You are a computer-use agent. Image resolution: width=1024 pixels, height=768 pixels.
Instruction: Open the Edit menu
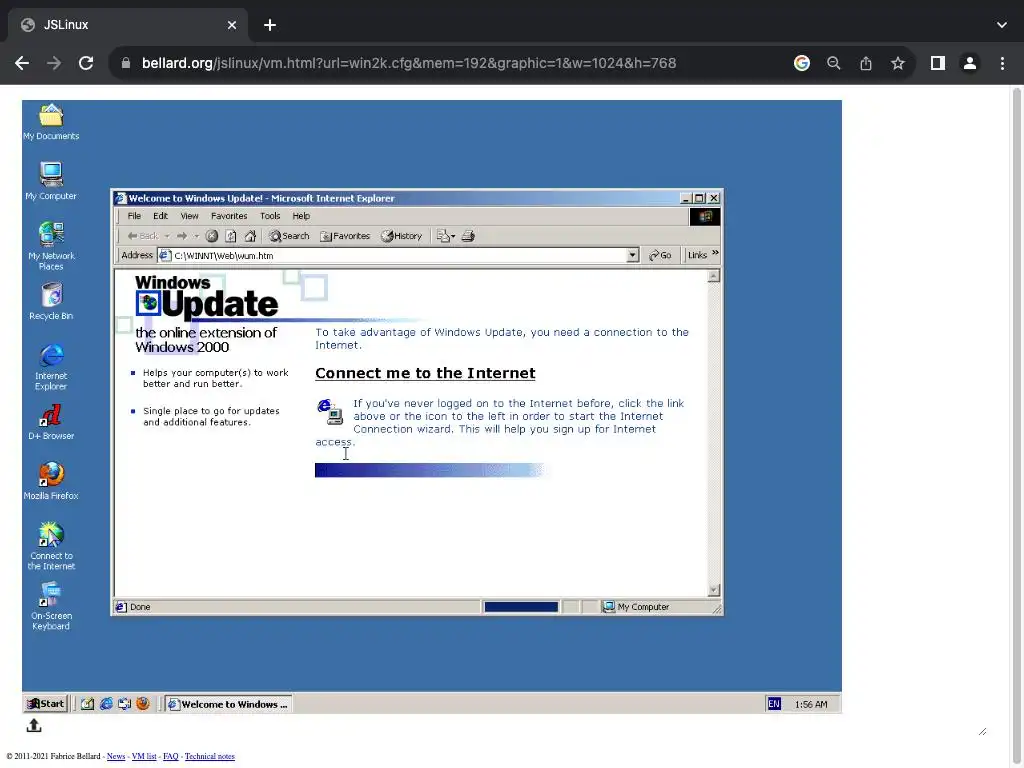tap(160, 216)
